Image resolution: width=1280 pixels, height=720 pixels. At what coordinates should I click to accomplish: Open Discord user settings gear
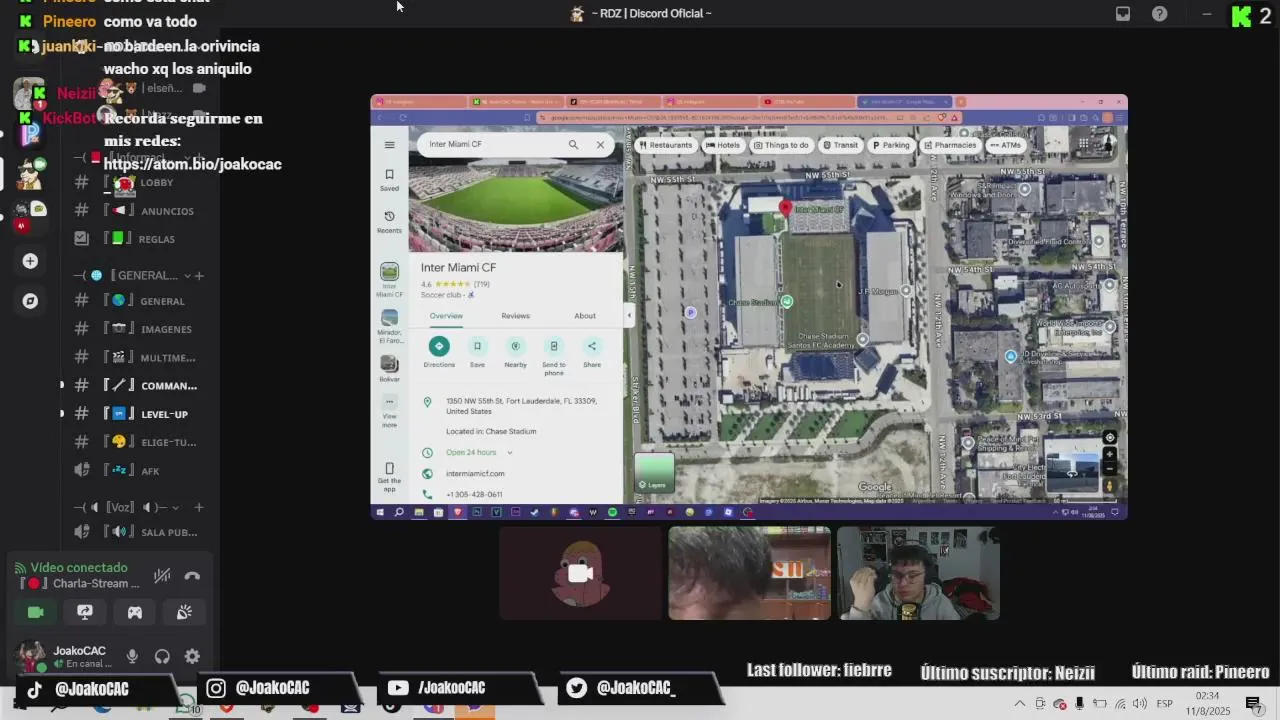coord(192,656)
